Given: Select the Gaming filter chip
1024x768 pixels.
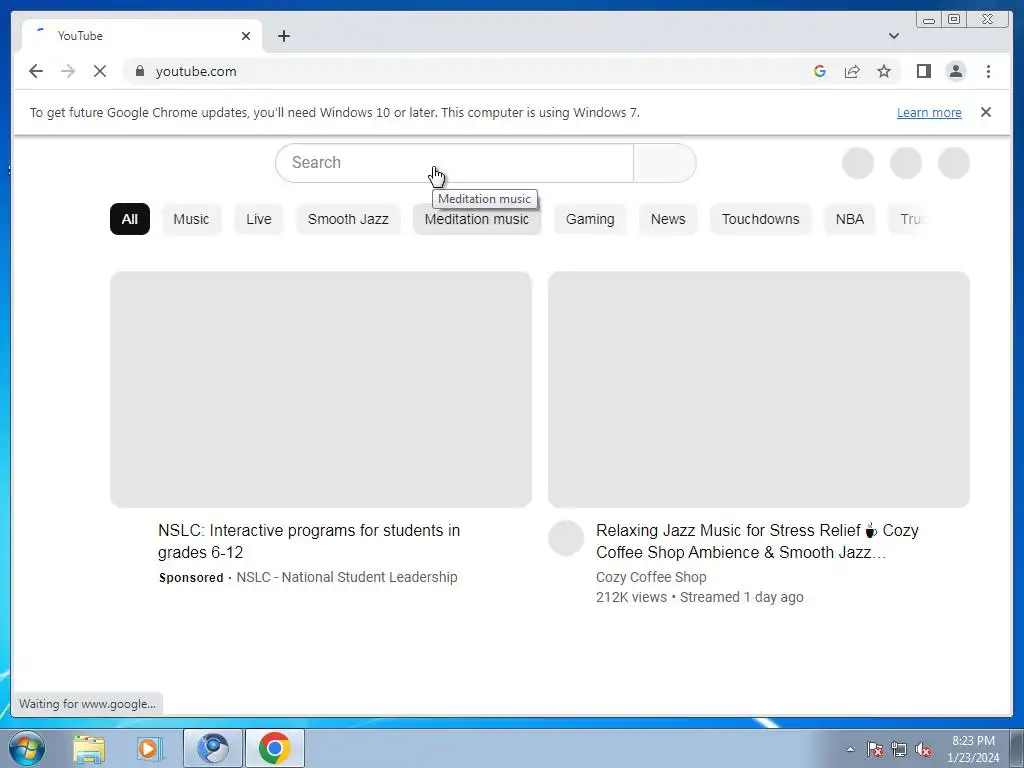Looking at the screenshot, I should (590, 219).
